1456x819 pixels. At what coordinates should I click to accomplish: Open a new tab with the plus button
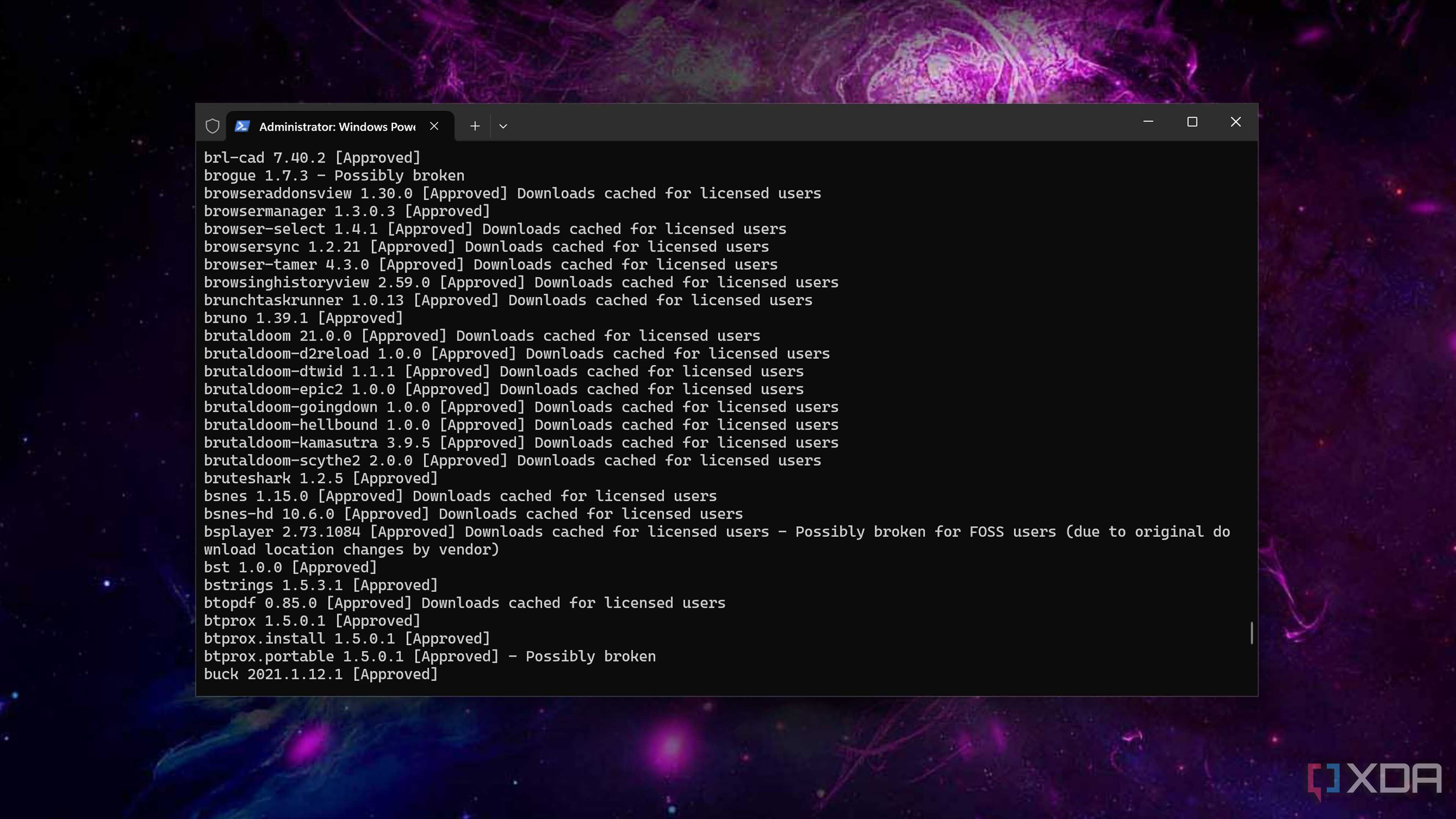pyautogui.click(x=475, y=126)
